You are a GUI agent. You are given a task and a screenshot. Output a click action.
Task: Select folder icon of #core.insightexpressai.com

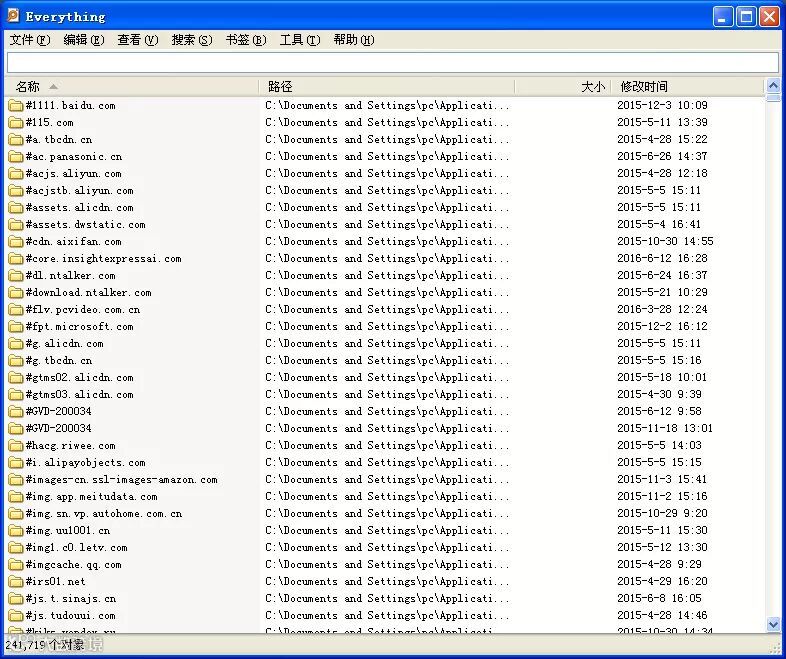pyautogui.click(x=16, y=259)
